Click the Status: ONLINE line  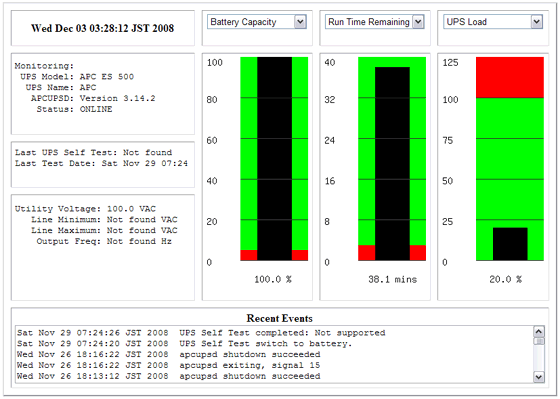74,109
